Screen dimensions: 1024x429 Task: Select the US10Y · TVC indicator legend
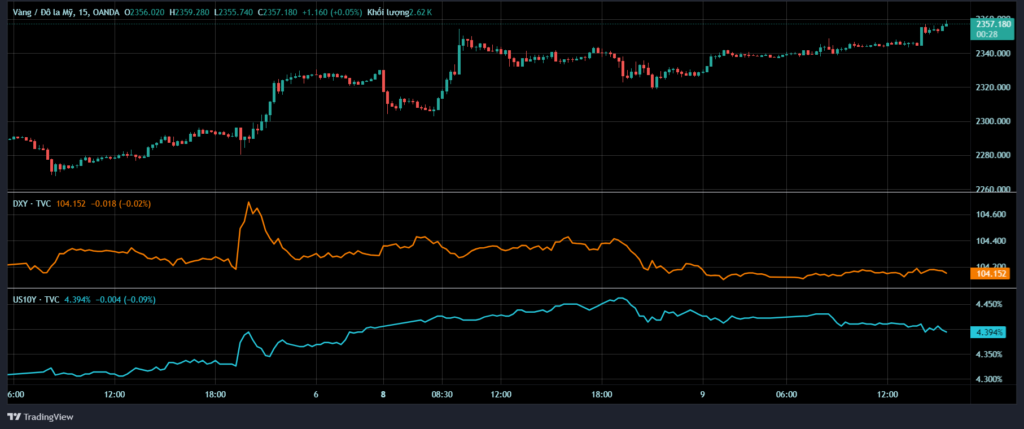click(x=34, y=298)
